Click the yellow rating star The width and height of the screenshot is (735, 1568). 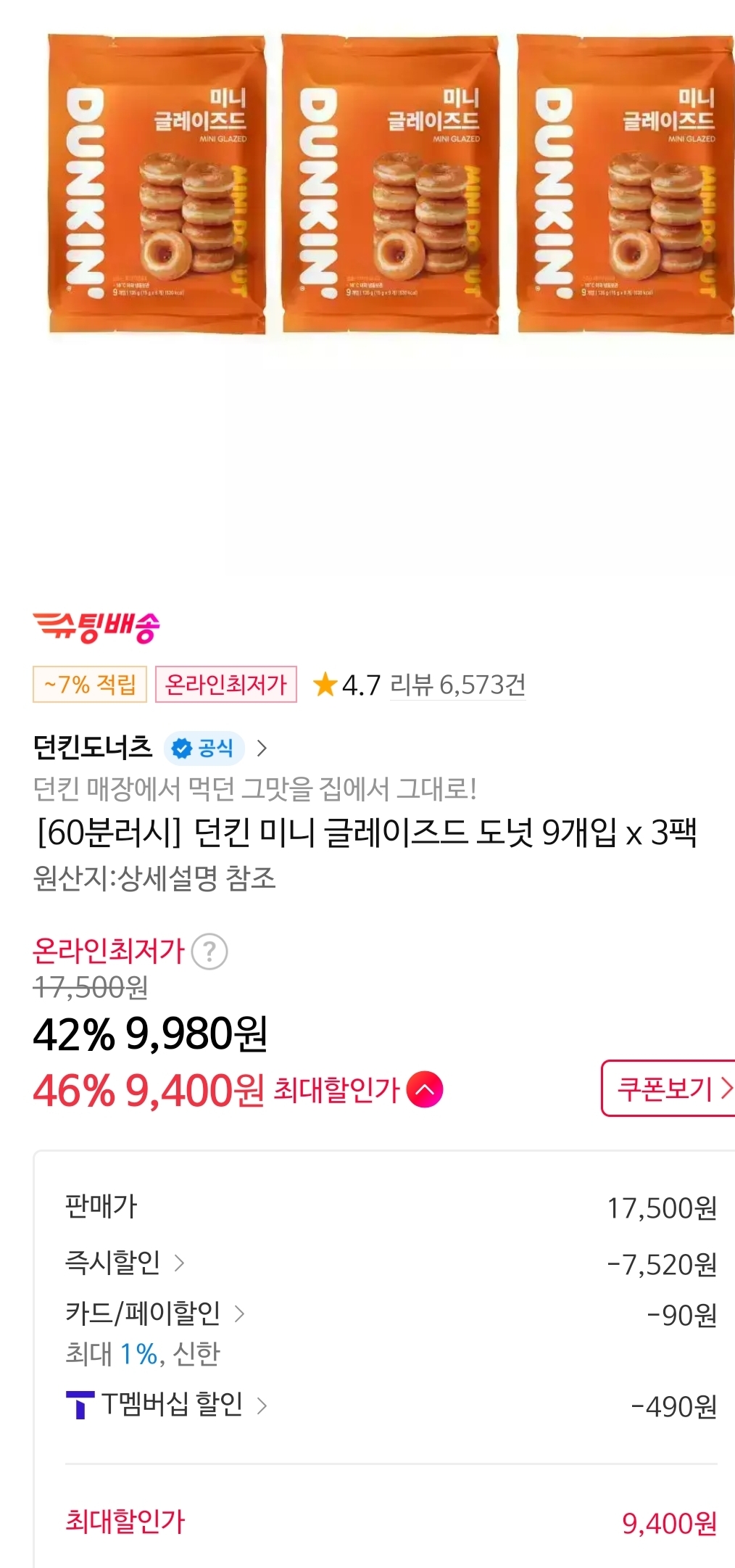pos(325,685)
